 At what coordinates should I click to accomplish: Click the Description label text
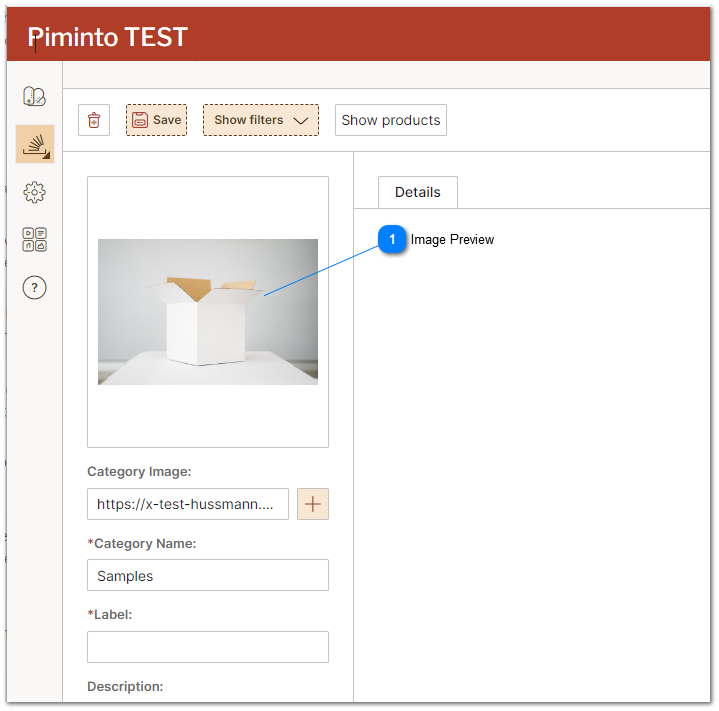(x=125, y=687)
